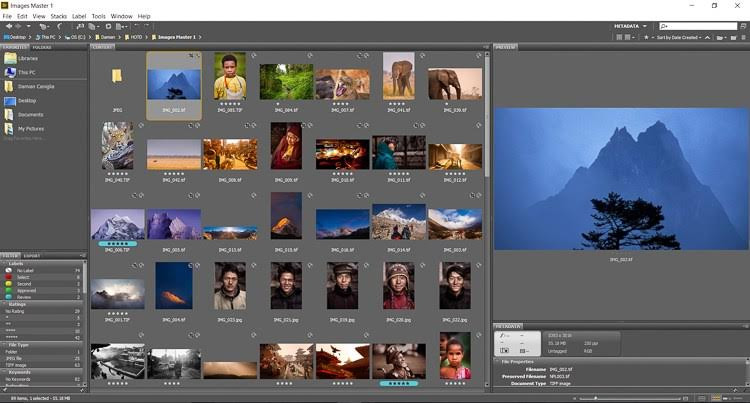Open Libraries in Favorites panel

point(27,58)
